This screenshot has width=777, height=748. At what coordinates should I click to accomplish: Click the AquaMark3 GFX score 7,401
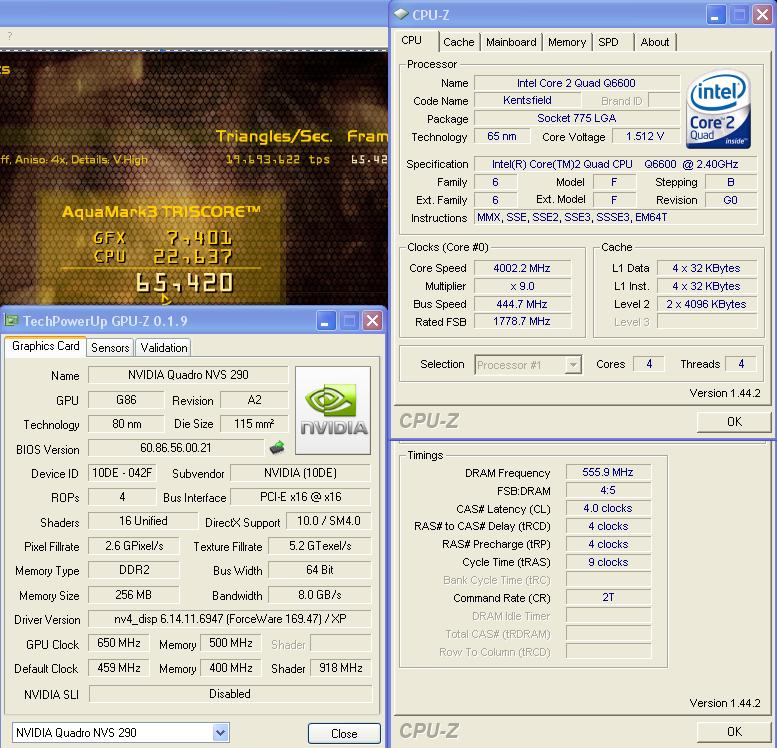(x=199, y=238)
